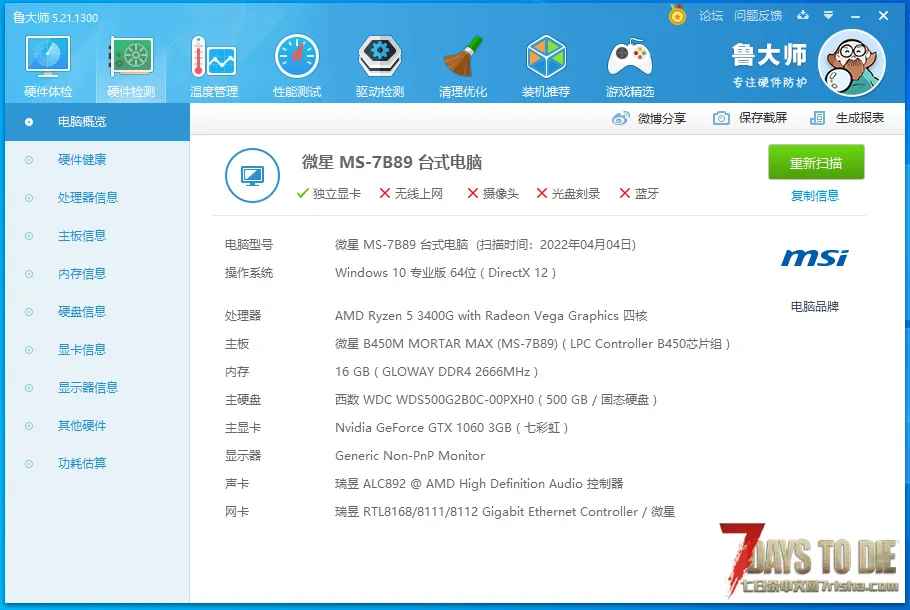The image size is (910, 610).
Task: Click the 生成报表 report icon
Action: pos(817,118)
